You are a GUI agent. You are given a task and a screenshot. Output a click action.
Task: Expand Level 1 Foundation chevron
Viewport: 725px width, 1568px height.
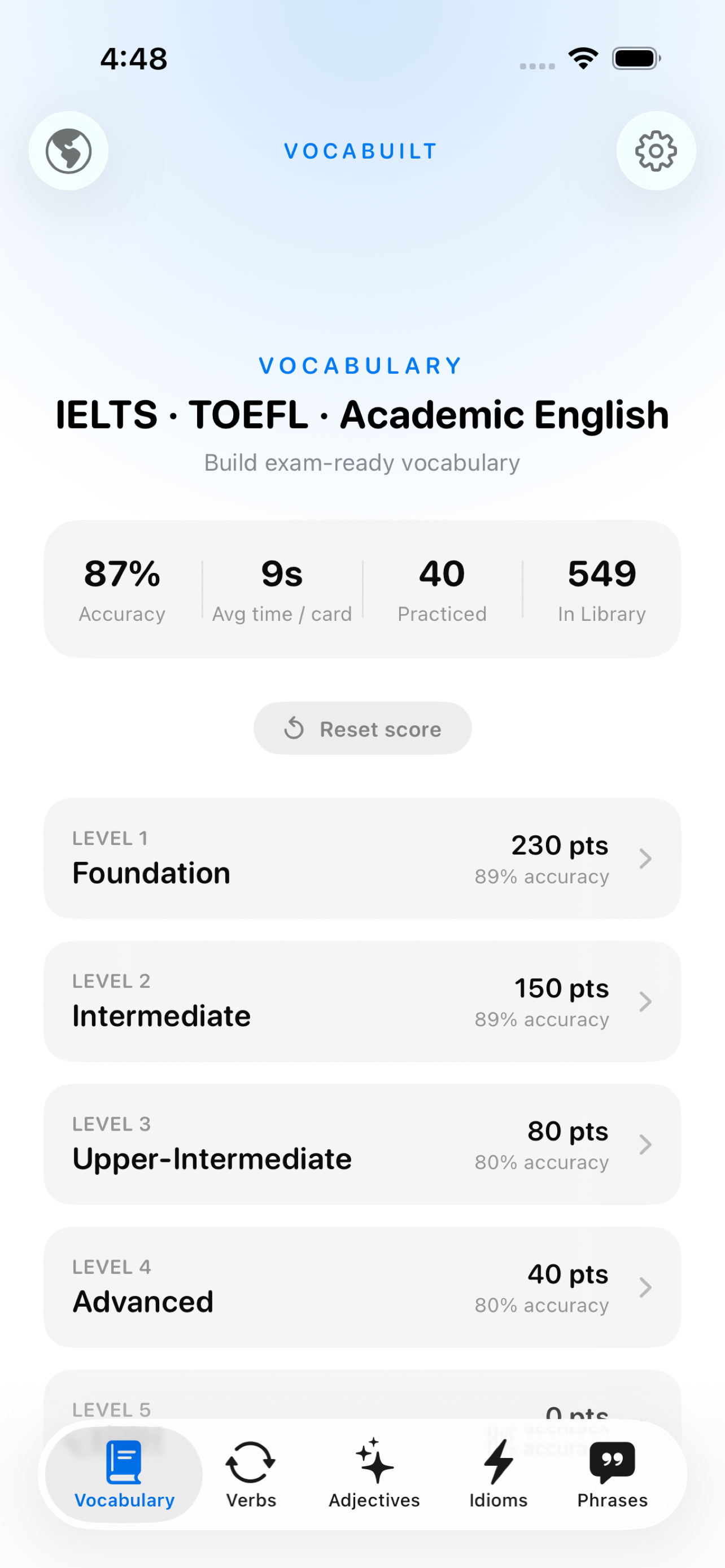pos(645,859)
